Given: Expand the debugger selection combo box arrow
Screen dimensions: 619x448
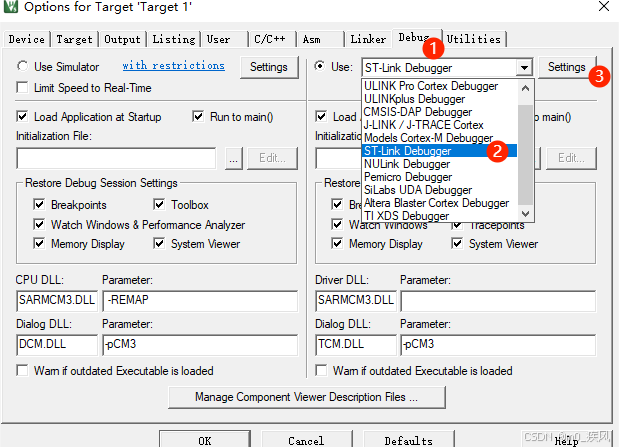Looking at the screenshot, I should pos(524,67).
